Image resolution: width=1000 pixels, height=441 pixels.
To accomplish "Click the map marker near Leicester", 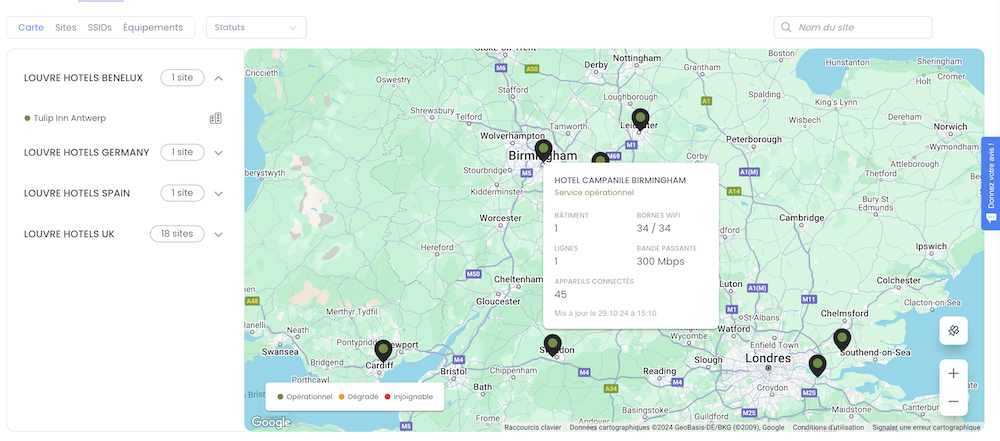I will 640,119.
